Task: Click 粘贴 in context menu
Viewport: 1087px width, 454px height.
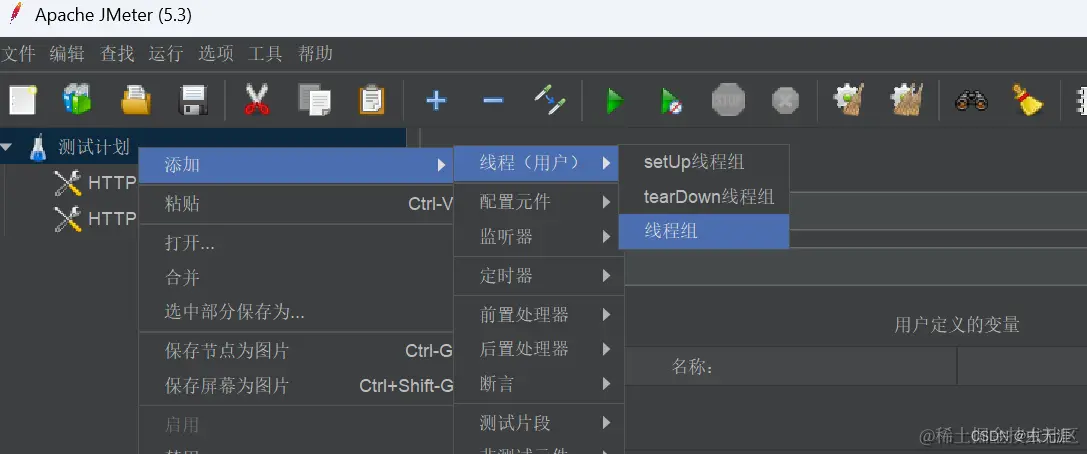Action: (297, 204)
